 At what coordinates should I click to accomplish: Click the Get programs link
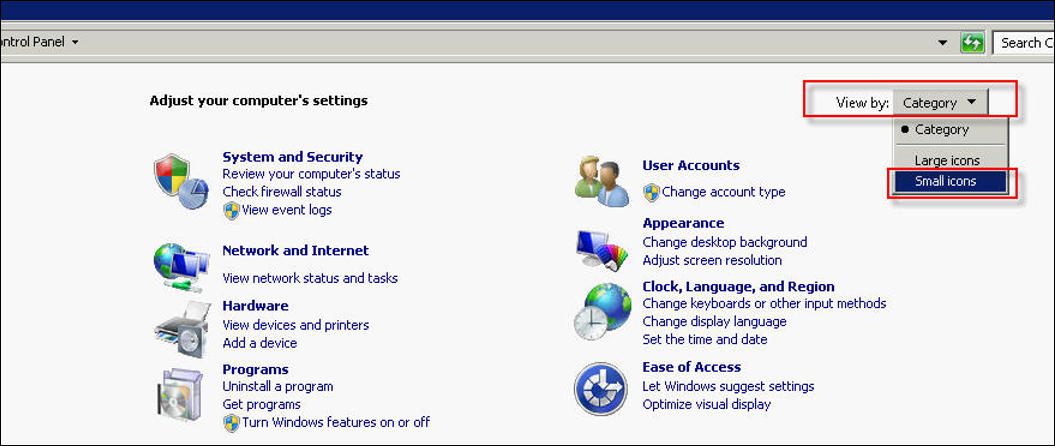(262, 405)
